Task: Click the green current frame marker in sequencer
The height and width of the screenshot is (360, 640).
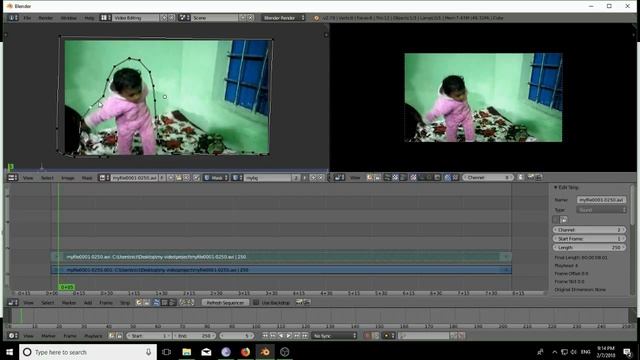Action: pos(67,287)
